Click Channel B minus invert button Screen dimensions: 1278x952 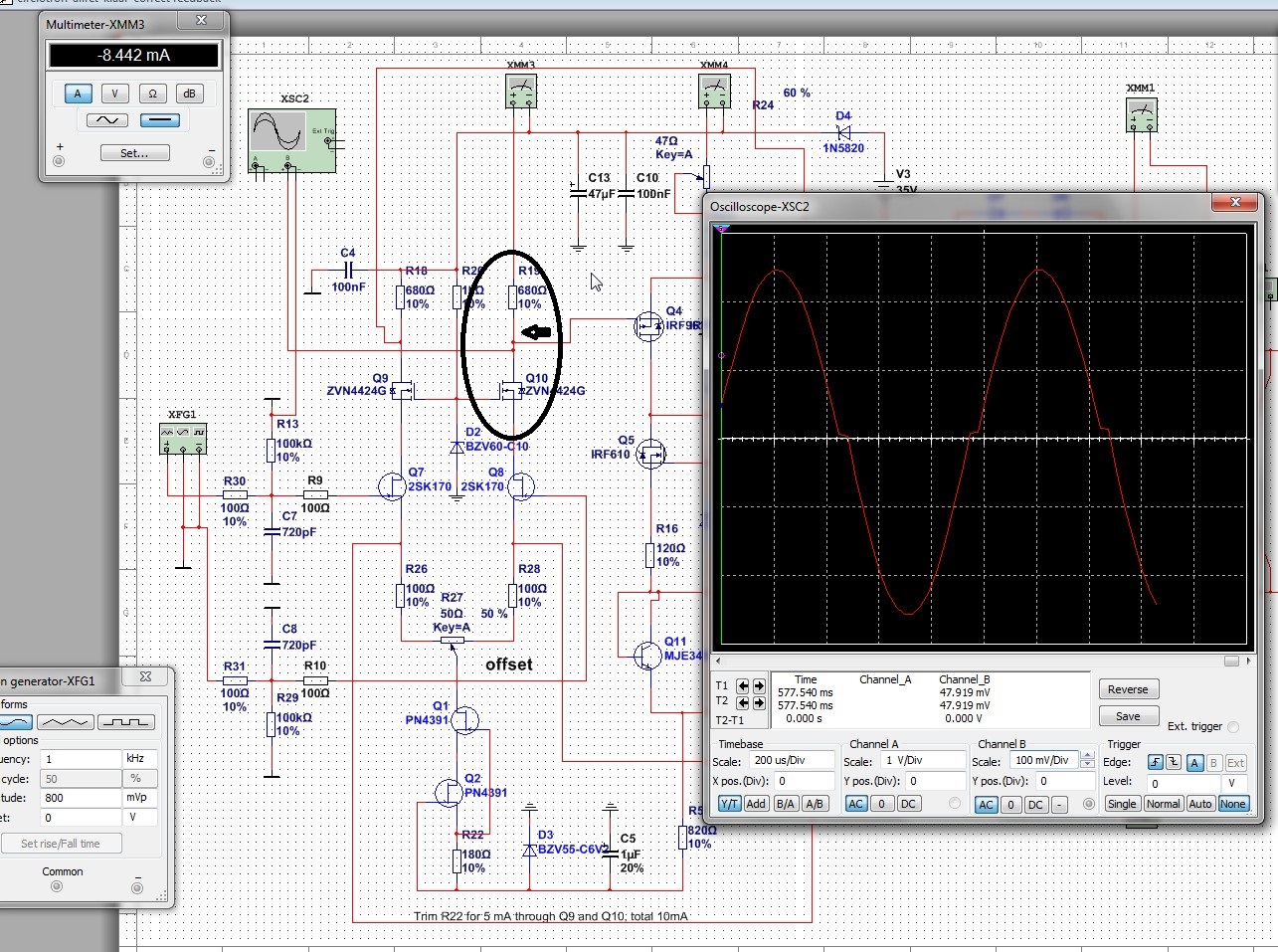pyautogui.click(x=1059, y=804)
